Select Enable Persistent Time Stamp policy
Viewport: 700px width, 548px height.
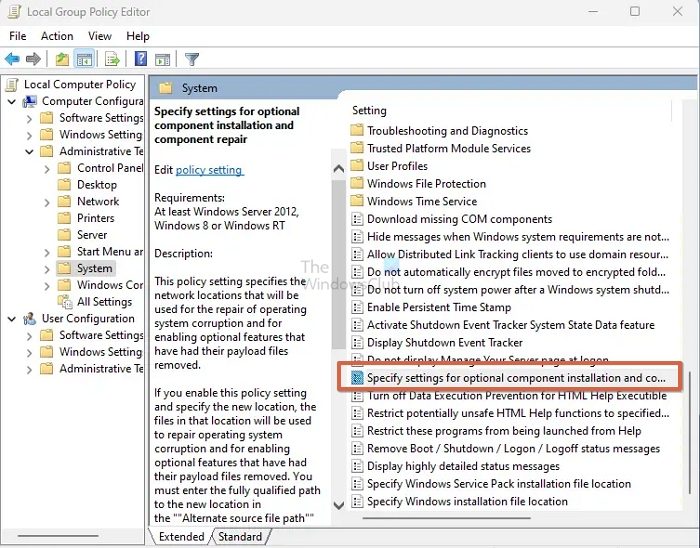point(438,307)
